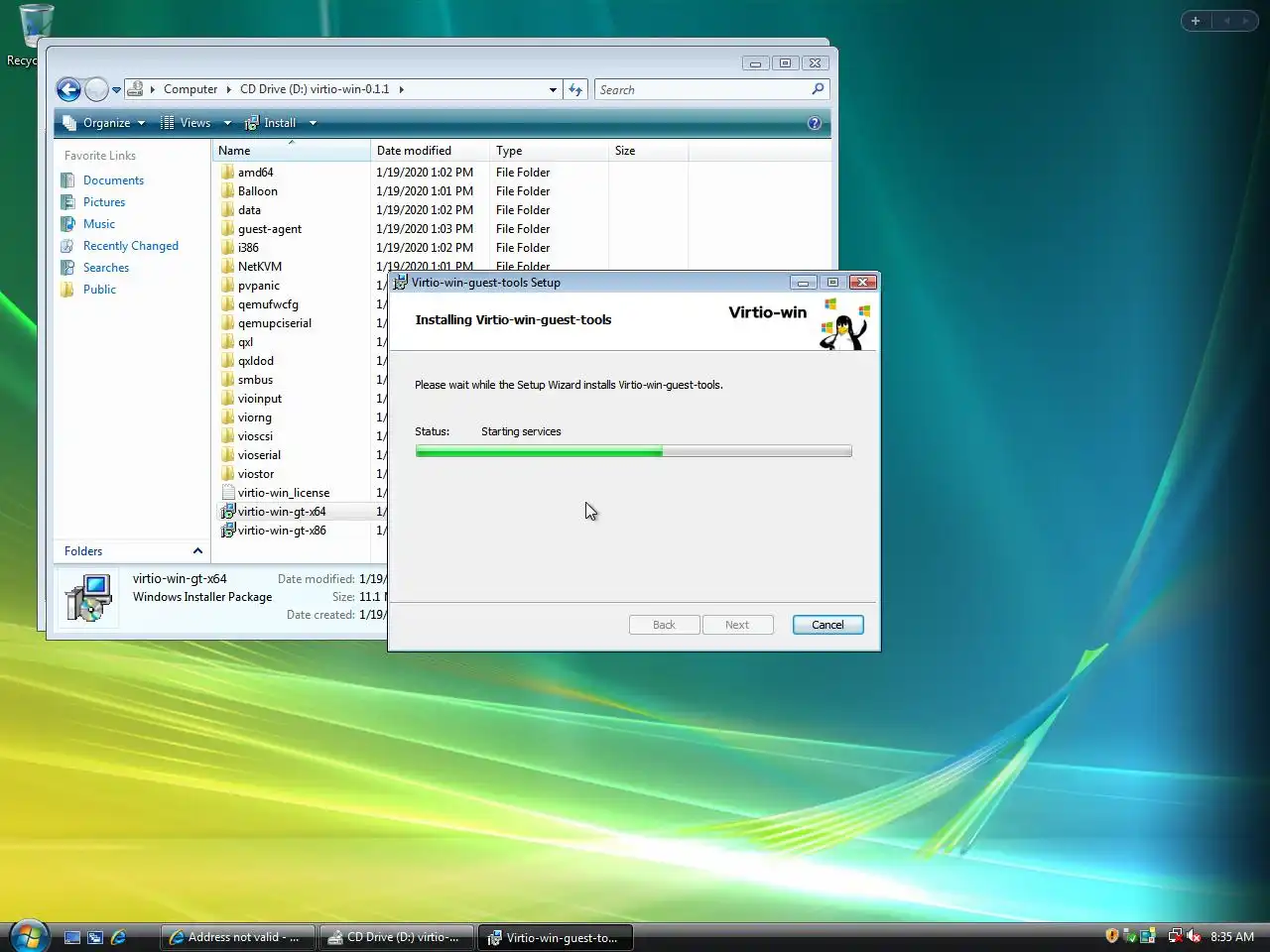The image size is (1270, 952).
Task: Click Computer in the address breadcrumb
Action: click(190, 89)
